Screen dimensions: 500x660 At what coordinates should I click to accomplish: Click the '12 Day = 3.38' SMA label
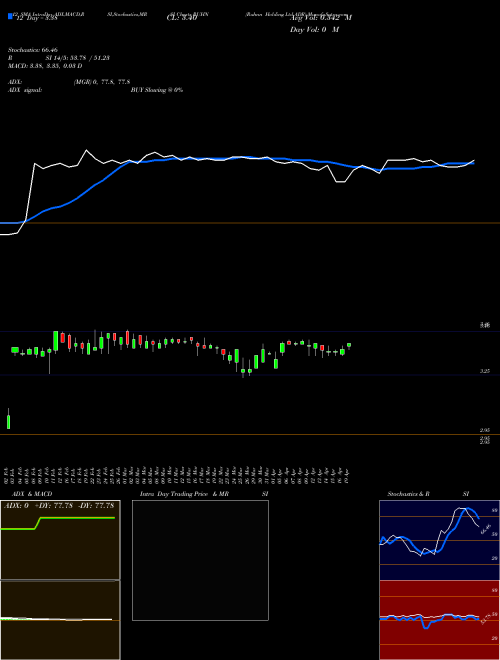point(37,18)
